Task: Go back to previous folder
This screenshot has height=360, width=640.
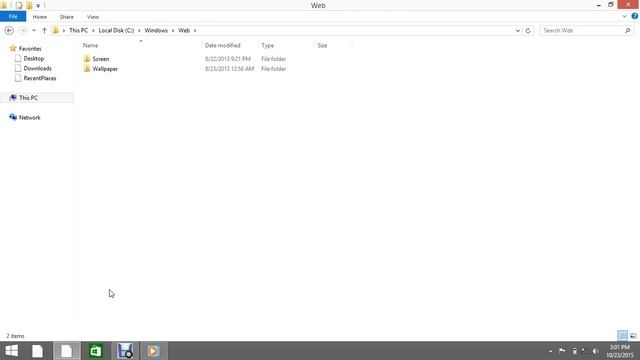Action: [9, 31]
